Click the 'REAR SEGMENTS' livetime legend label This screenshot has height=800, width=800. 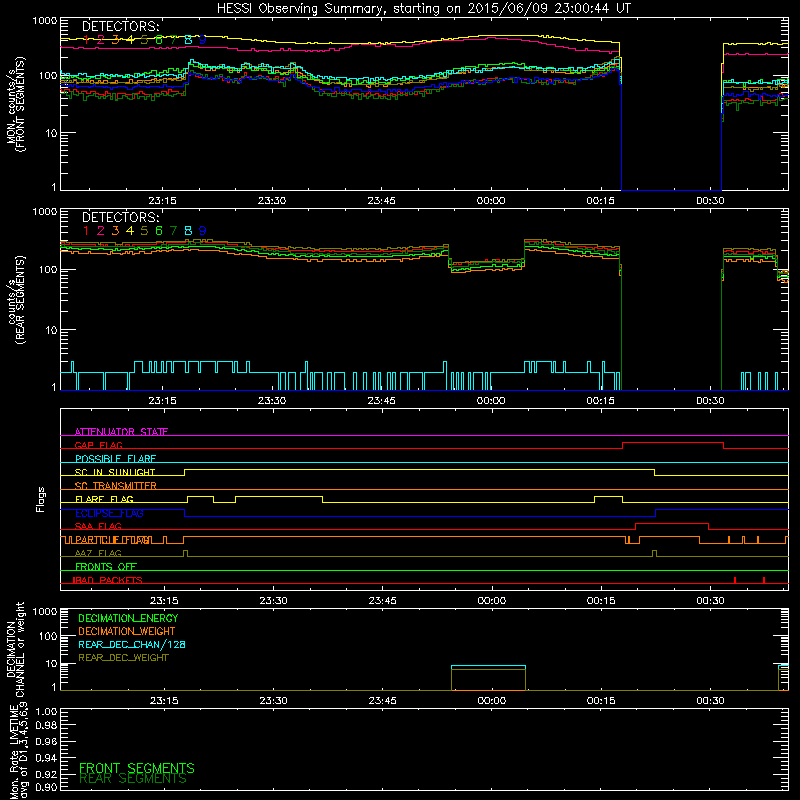pyautogui.click(x=133, y=779)
